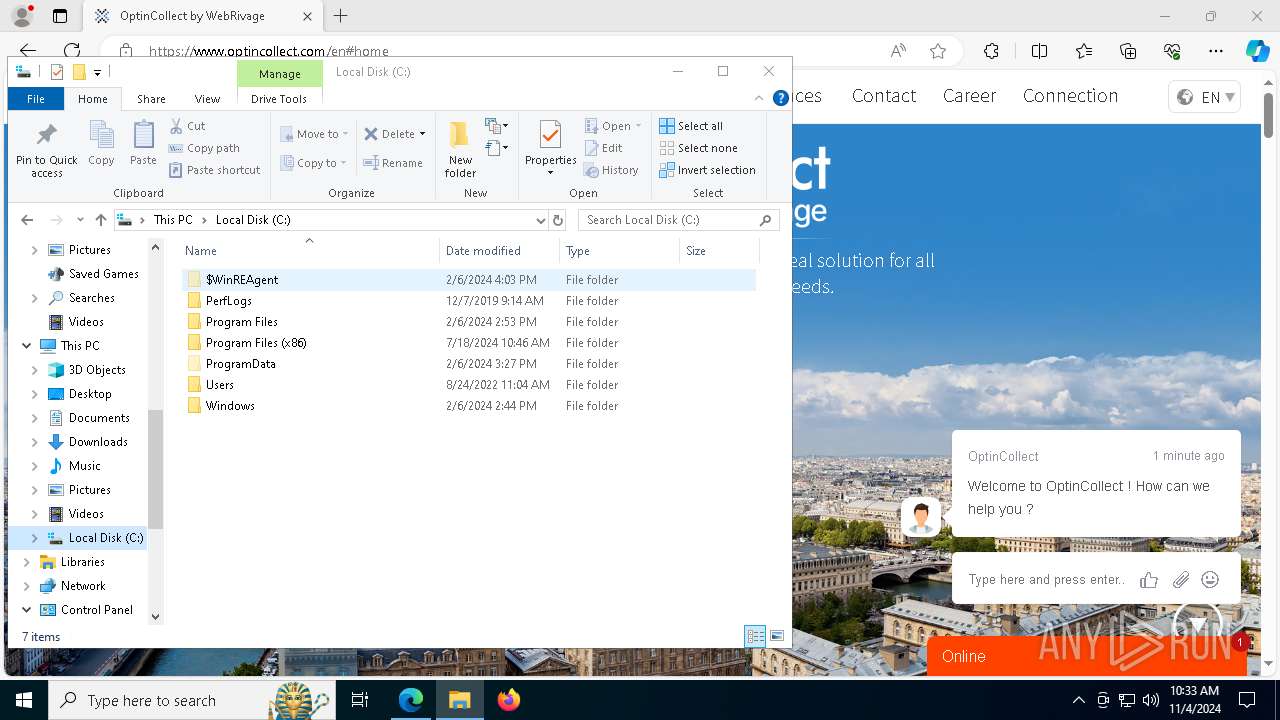This screenshot has height=720, width=1280.
Task: Click Select all in ribbon
Action: pos(691,126)
